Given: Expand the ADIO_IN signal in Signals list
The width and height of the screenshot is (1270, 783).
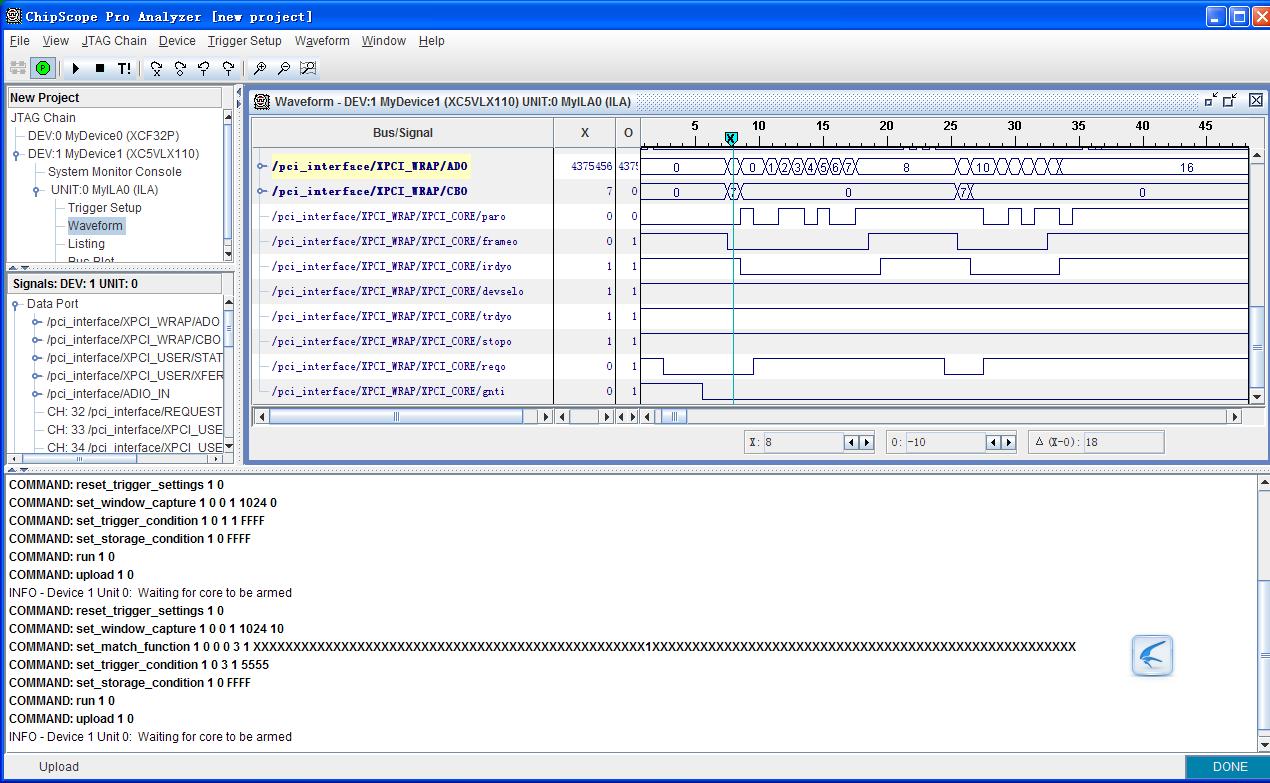Looking at the screenshot, I should pos(37,394).
